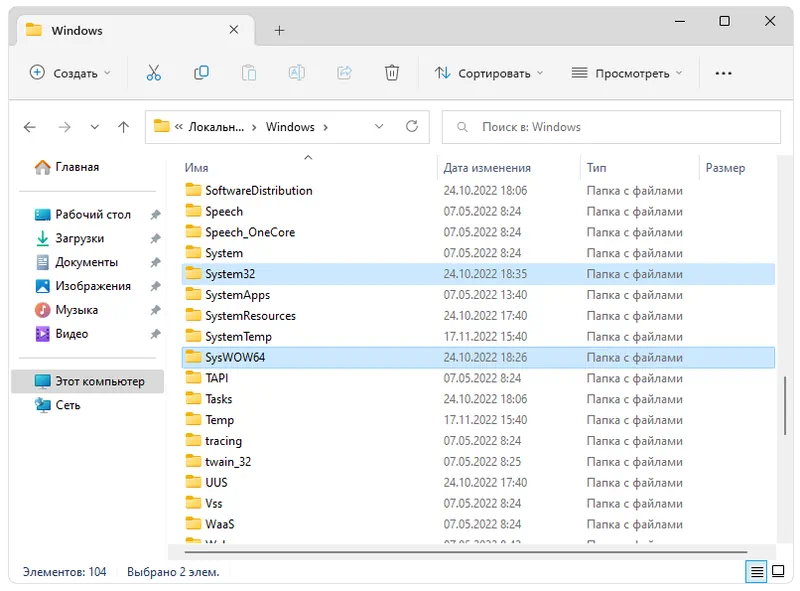Go up one folder level arrow
Viewport: 800px width, 591px height.
pos(123,127)
